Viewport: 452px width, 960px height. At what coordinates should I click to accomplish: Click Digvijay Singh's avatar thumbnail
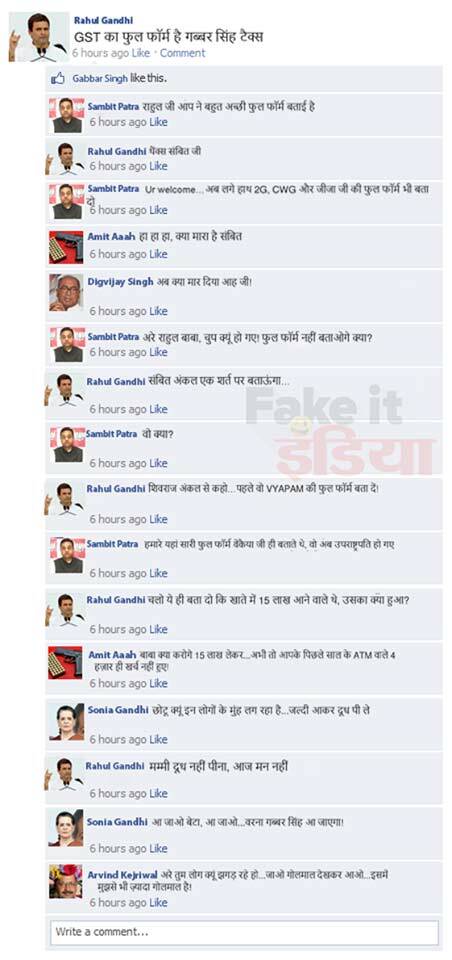click(x=66, y=293)
